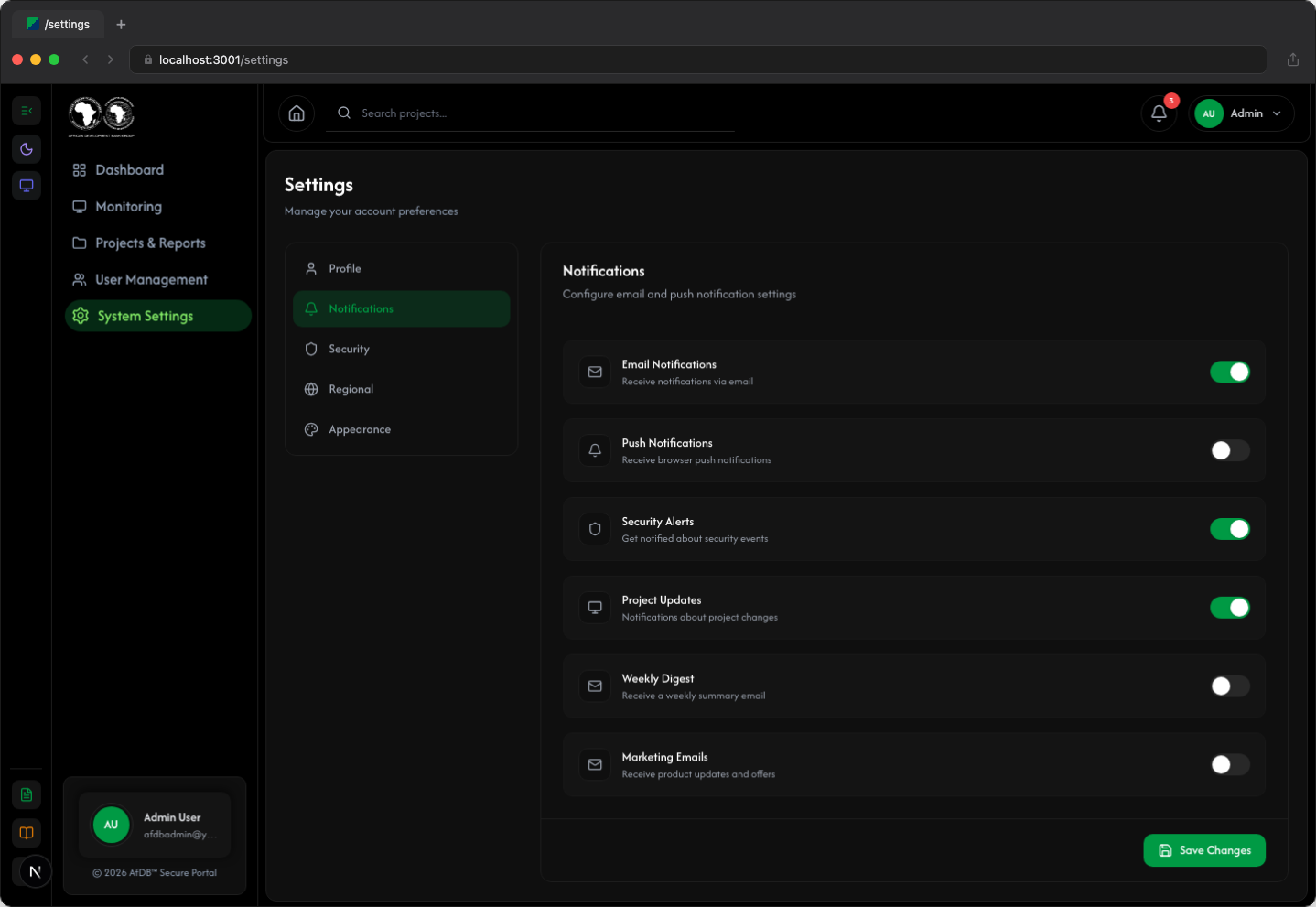Open the Appearance settings tab

coord(401,430)
